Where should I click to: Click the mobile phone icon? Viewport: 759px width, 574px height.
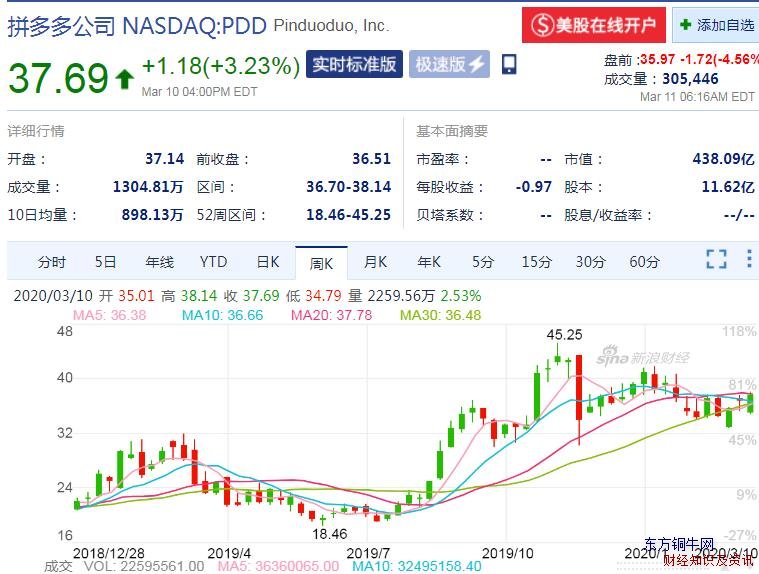pyautogui.click(x=509, y=64)
